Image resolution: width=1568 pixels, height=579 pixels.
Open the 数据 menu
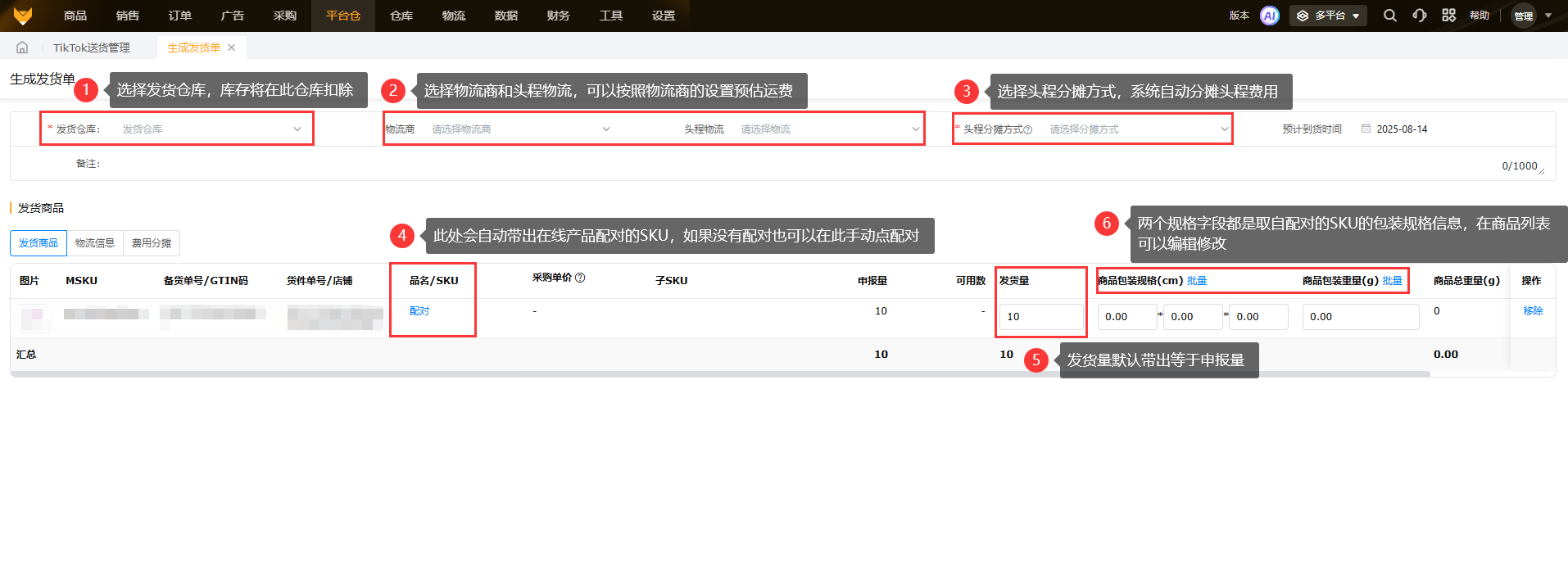click(506, 16)
